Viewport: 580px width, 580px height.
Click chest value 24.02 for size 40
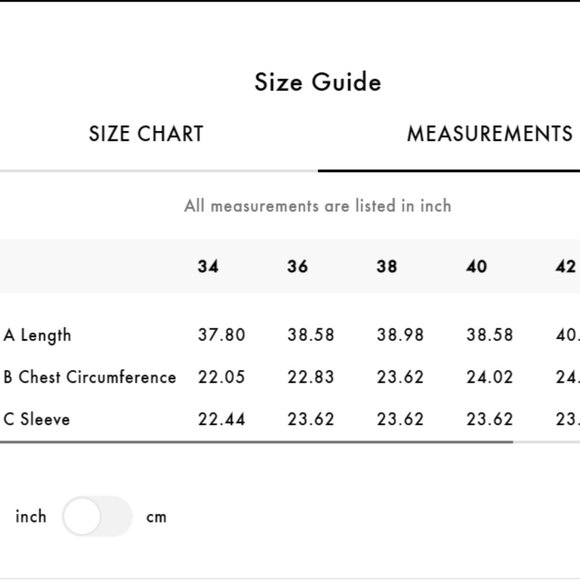click(x=490, y=377)
